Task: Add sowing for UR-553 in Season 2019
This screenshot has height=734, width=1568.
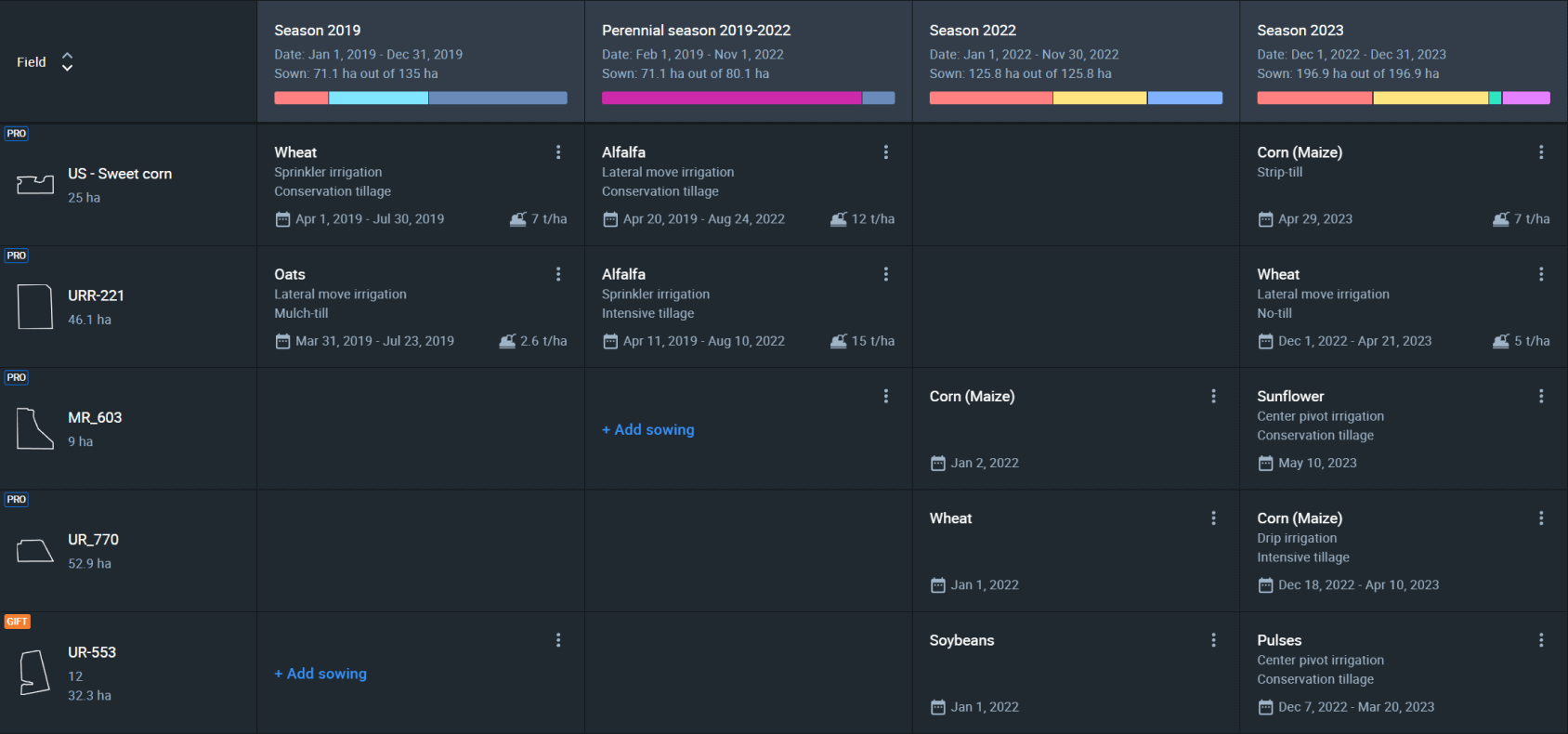Action: 320,674
